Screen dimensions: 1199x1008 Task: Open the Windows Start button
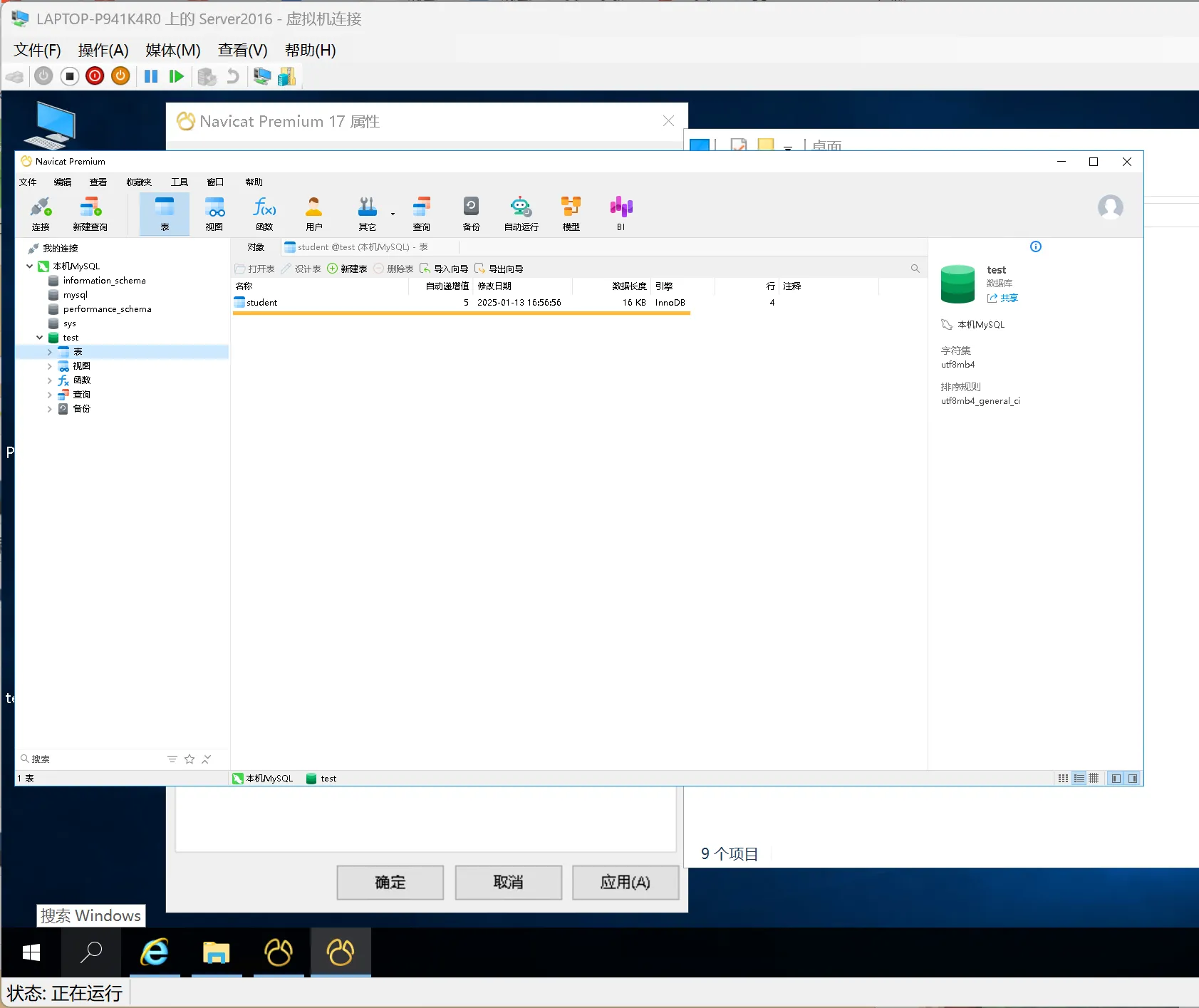tap(31, 952)
